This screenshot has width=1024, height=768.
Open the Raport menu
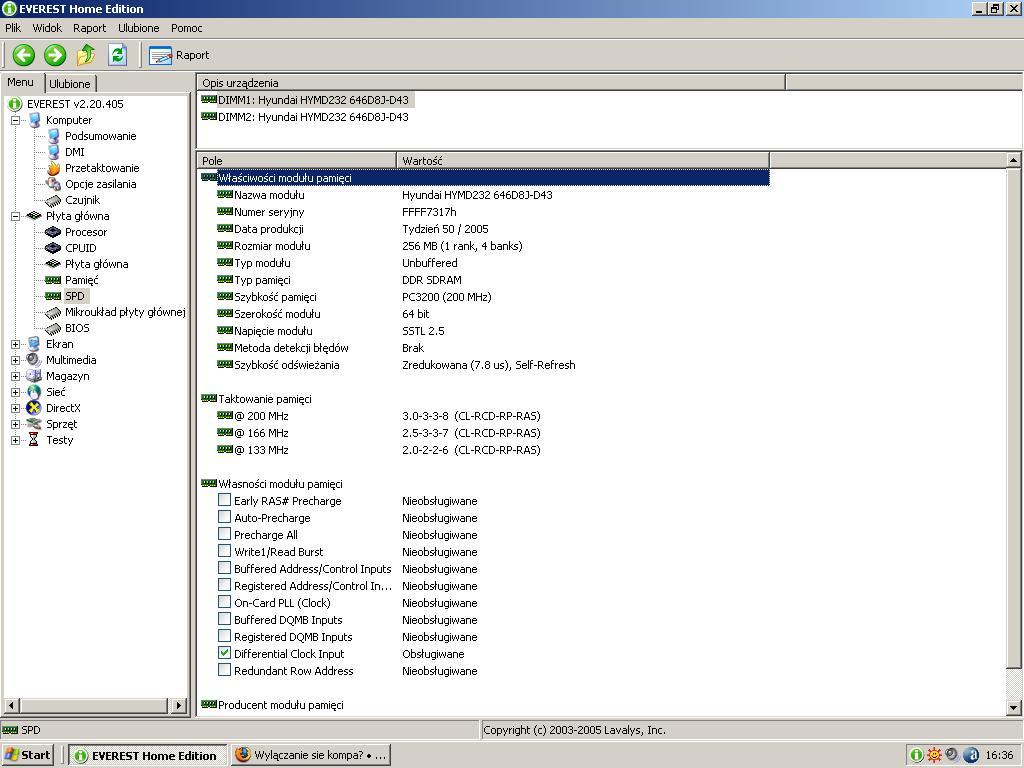point(89,28)
